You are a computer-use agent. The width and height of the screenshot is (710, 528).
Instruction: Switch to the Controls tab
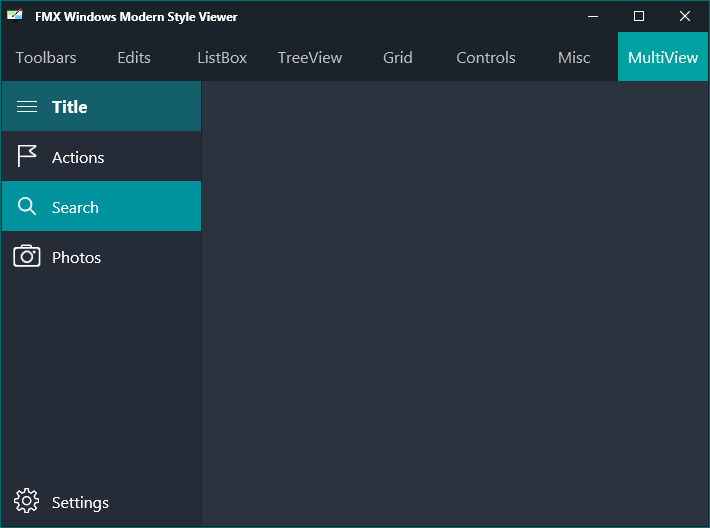click(485, 58)
